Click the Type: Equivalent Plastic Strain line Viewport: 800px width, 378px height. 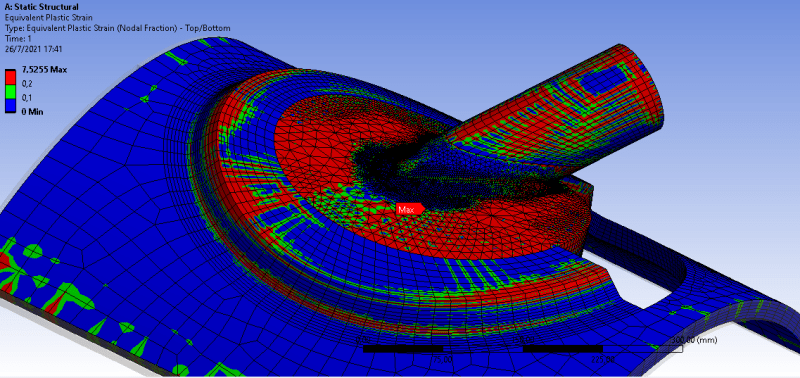coord(117,28)
